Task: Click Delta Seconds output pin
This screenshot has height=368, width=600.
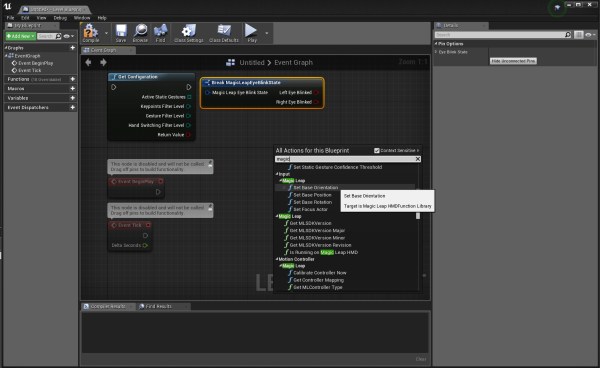Action: 145,245
